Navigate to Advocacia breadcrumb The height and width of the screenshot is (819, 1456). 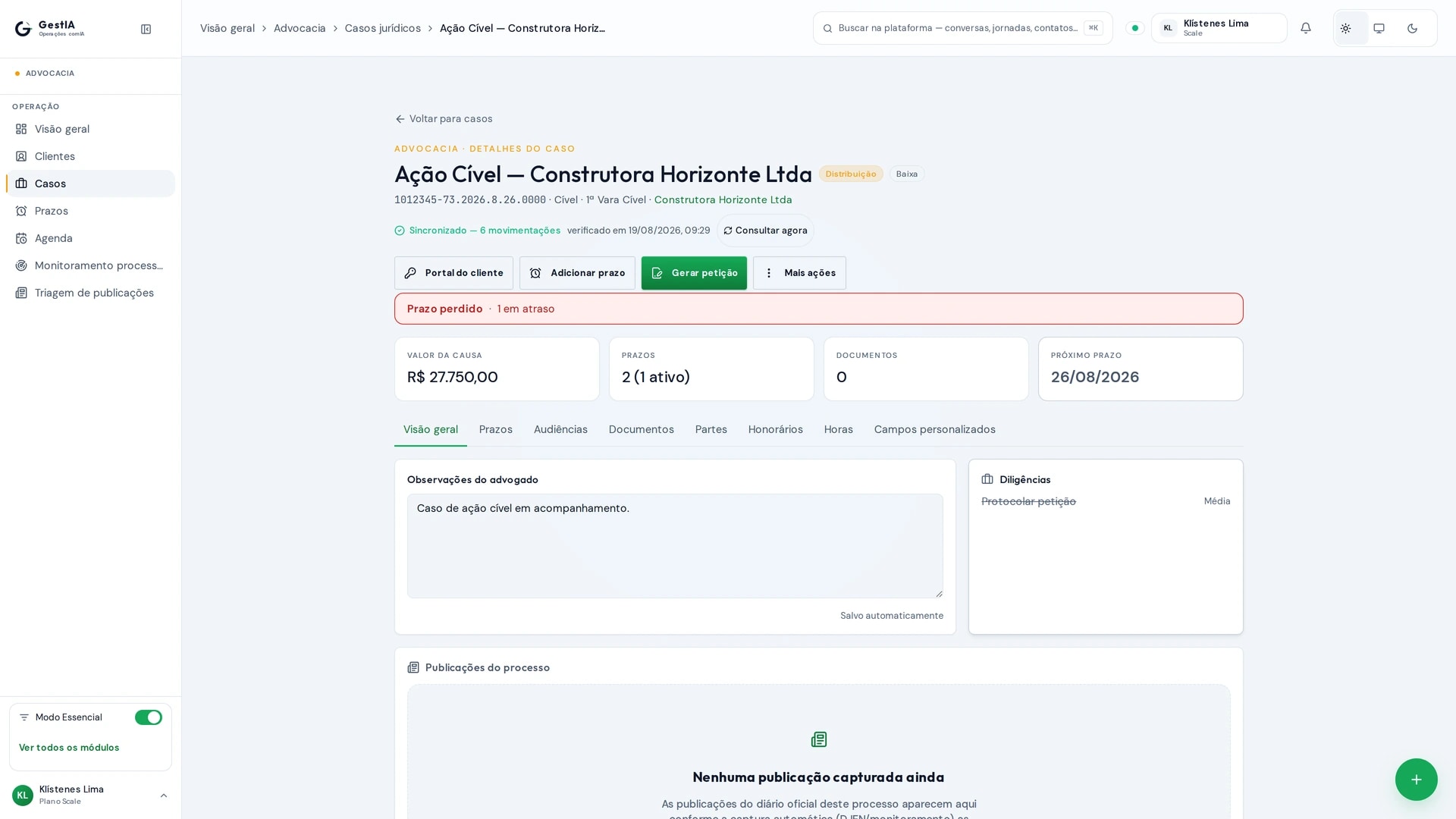tap(300, 28)
